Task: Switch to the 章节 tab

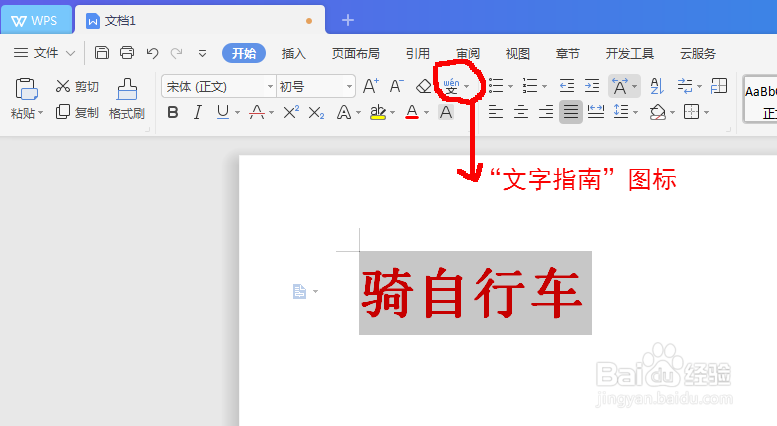Action: click(x=567, y=53)
